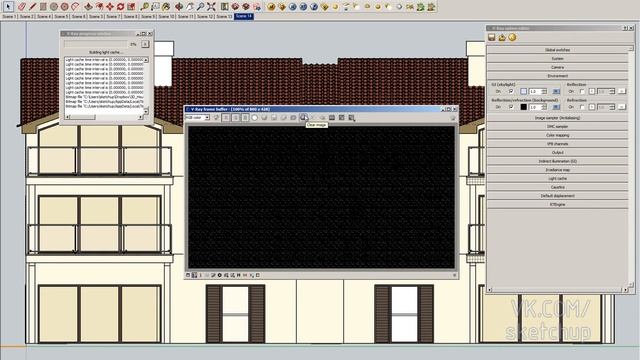Expand the Irradiance map rollout
Image resolution: width=640 pixels, height=360 pixels.
(558, 170)
